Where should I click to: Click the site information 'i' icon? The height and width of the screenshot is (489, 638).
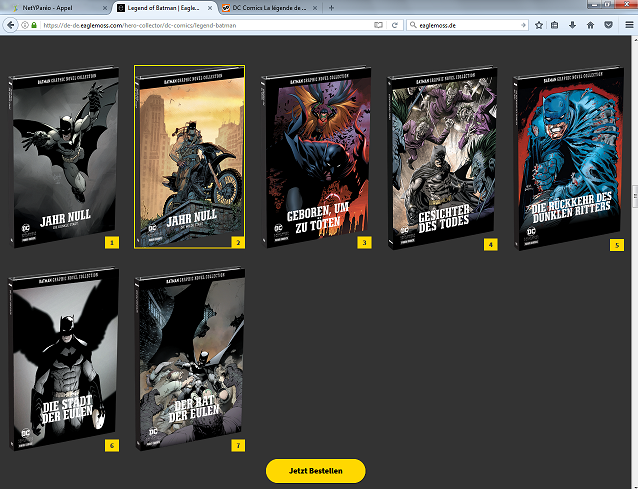coord(25,25)
